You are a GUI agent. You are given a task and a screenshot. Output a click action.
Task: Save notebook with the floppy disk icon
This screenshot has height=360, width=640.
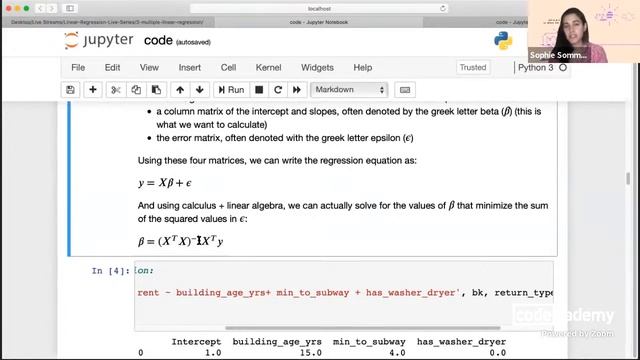click(70, 90)
